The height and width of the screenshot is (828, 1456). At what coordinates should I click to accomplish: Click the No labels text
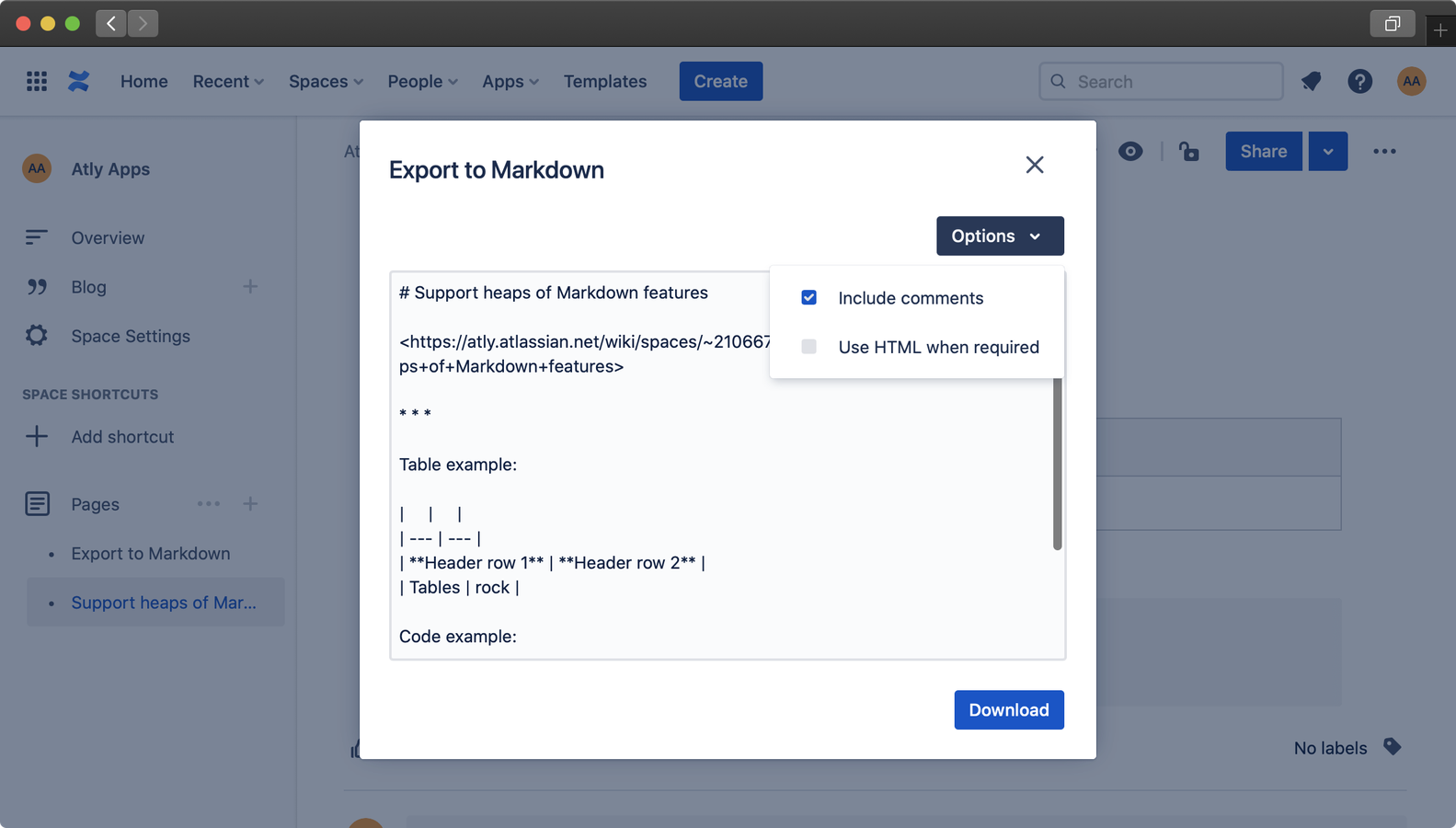tap(1330, 748)
